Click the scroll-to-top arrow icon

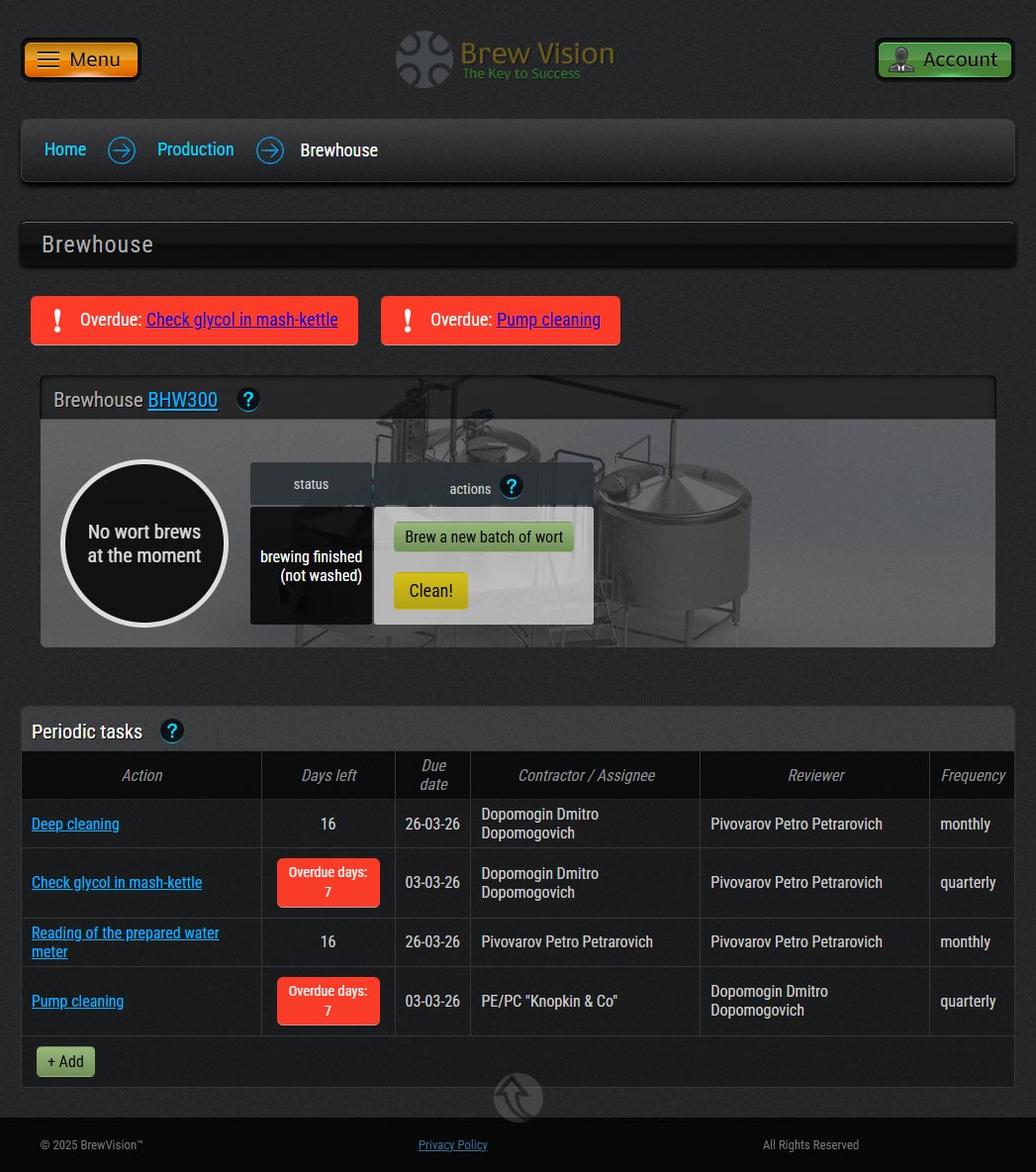(518, 1098)
